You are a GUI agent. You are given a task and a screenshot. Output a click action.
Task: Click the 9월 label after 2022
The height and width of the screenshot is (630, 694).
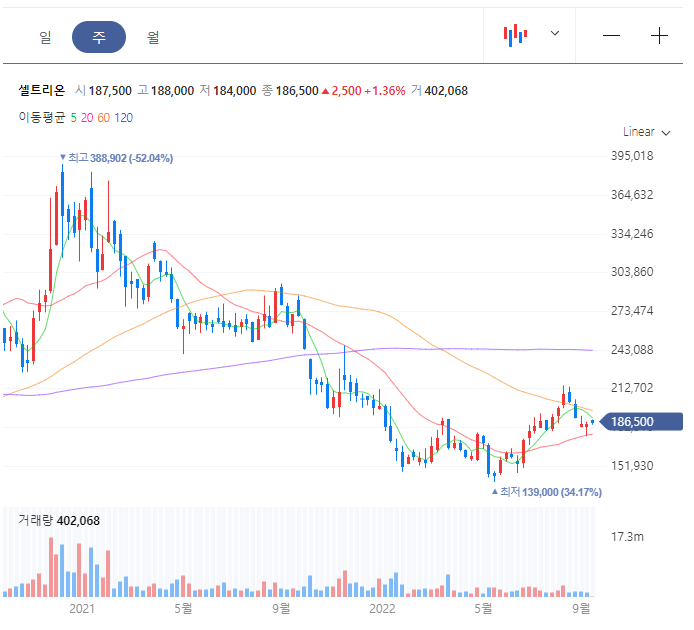(x=581, y=608)
